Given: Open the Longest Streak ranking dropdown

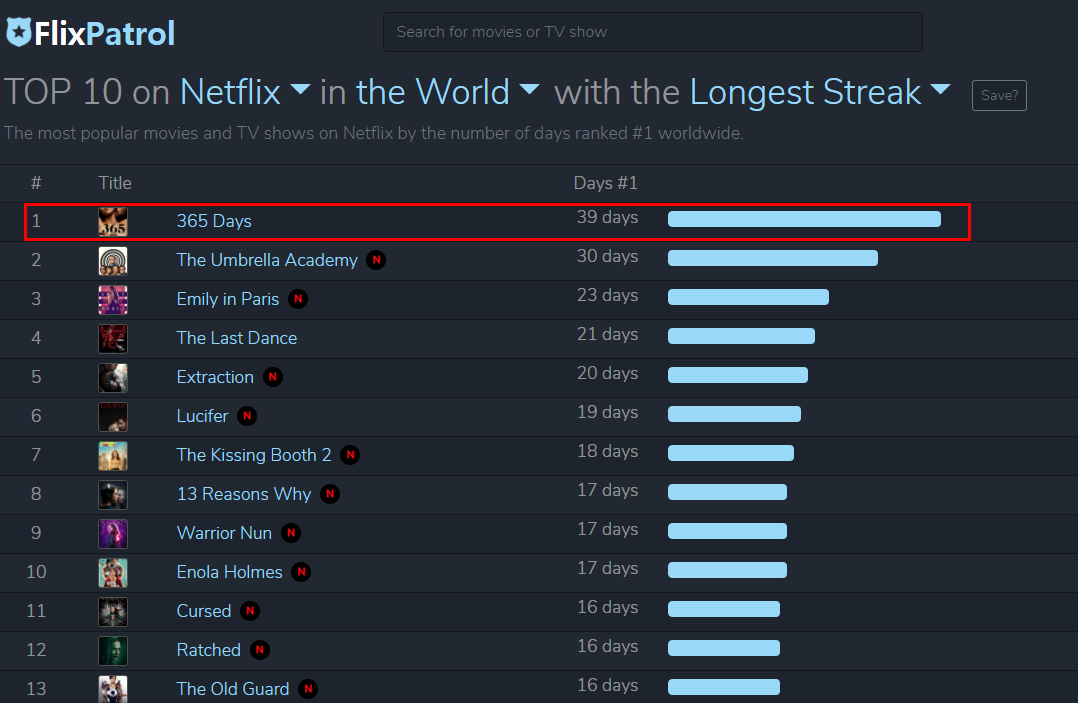Looking at the screenshot, I should (x=820, y=92).
